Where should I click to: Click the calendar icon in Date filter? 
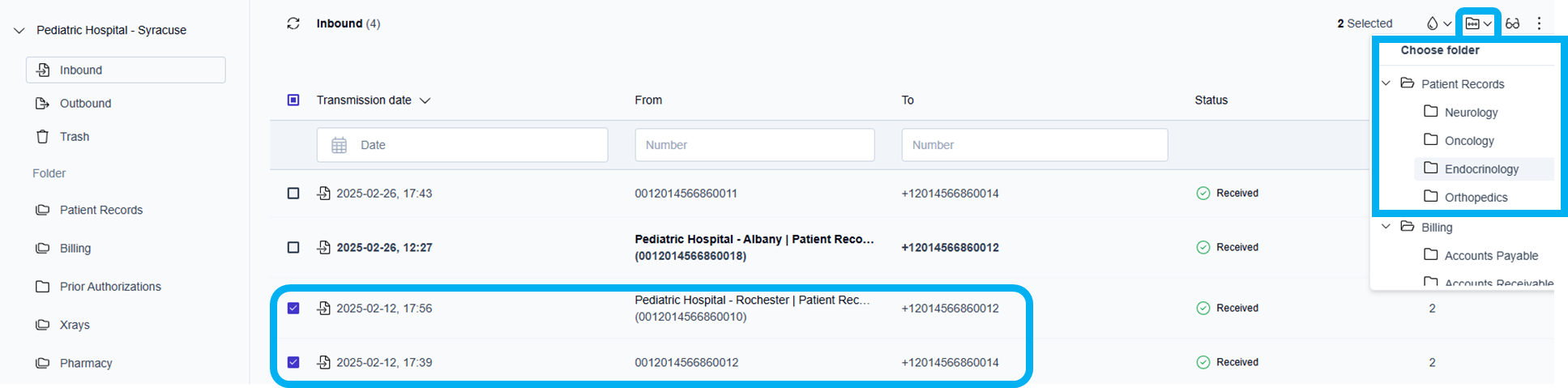pos(339,145)
